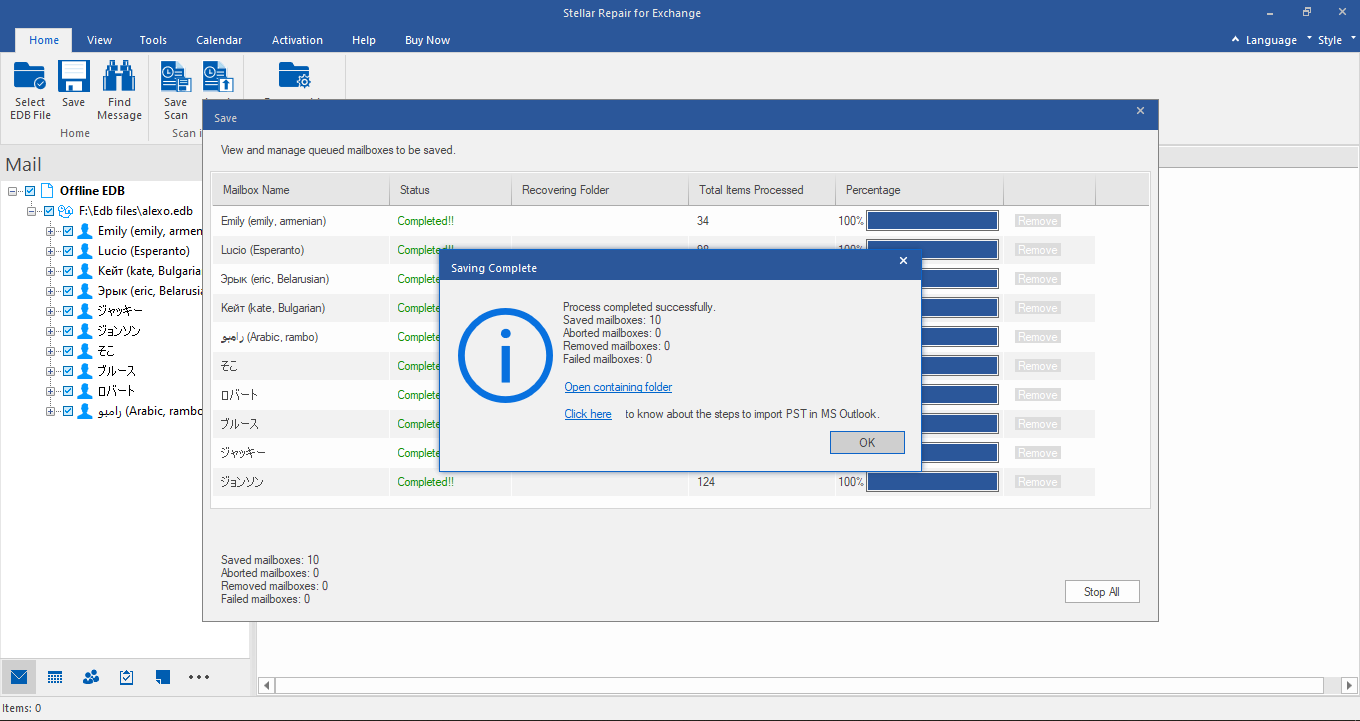The height and width of the screenshot is (721, 1360).
Task: Collapse the Offline EDB tree node
Action: coord(13,191)
